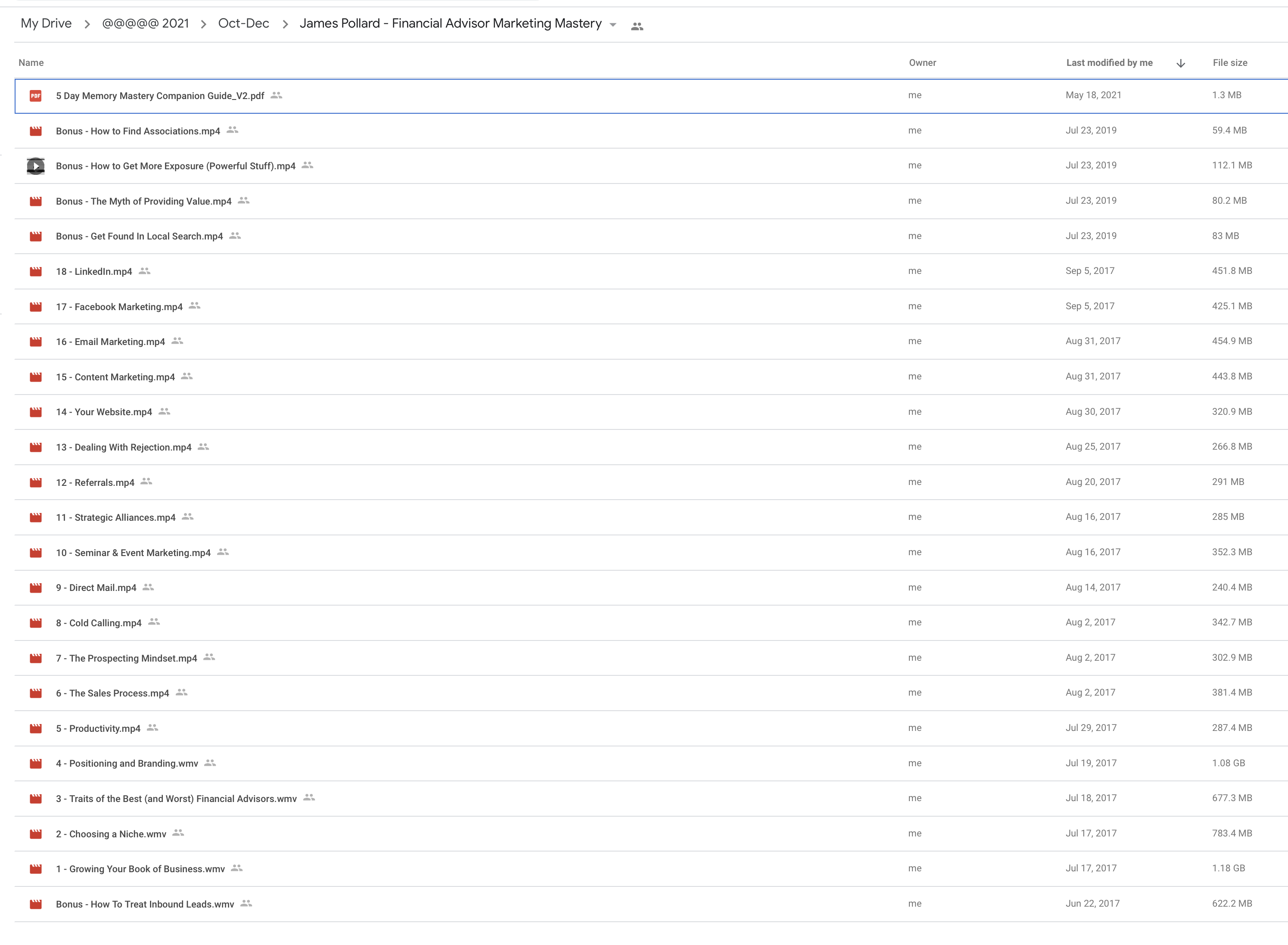The image size is (1288, 945).
Task: Click the 1.18 GB file size cell
Action: coord(1228,868)
